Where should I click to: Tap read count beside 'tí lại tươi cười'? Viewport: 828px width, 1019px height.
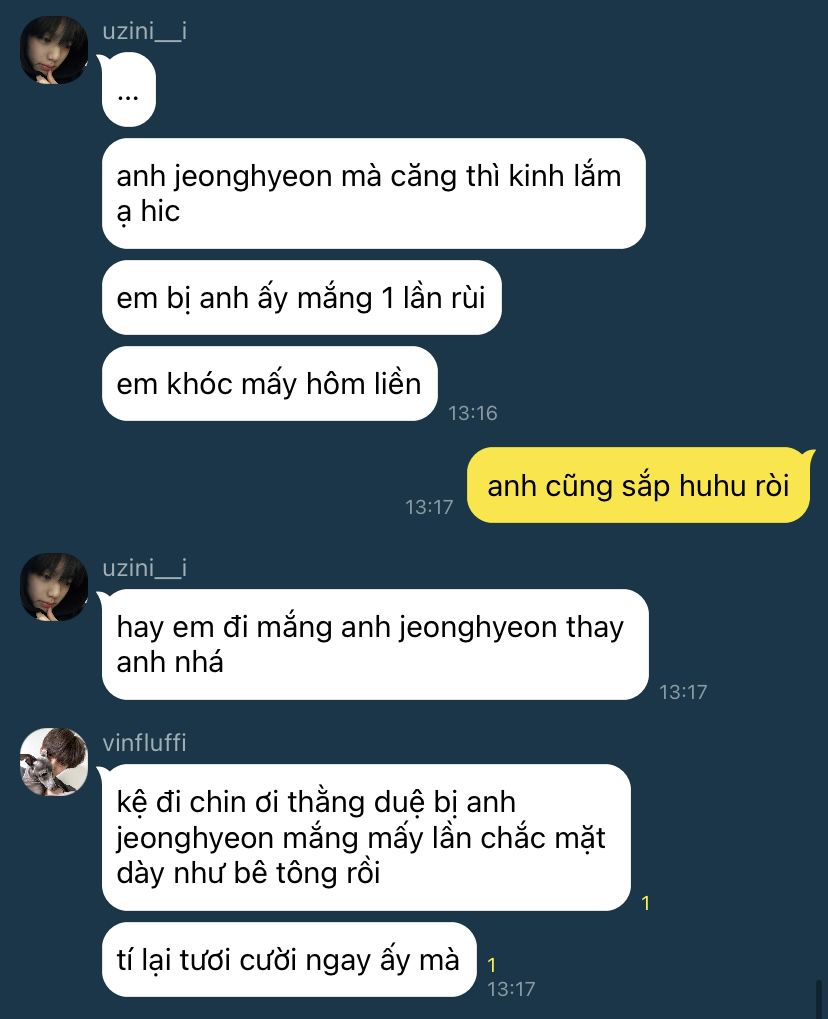tap(491, 965)
